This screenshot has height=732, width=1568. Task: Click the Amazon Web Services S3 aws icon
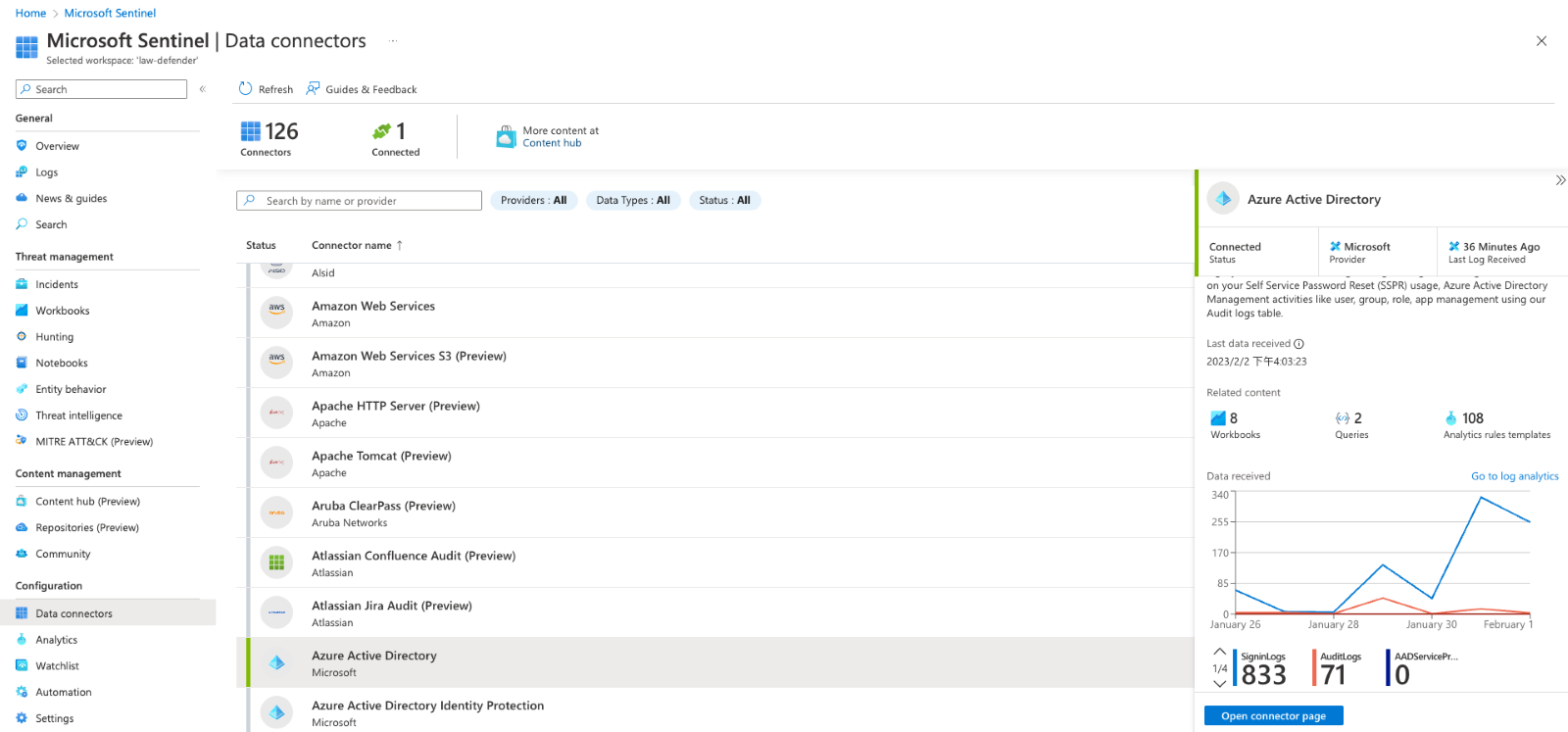277,364
